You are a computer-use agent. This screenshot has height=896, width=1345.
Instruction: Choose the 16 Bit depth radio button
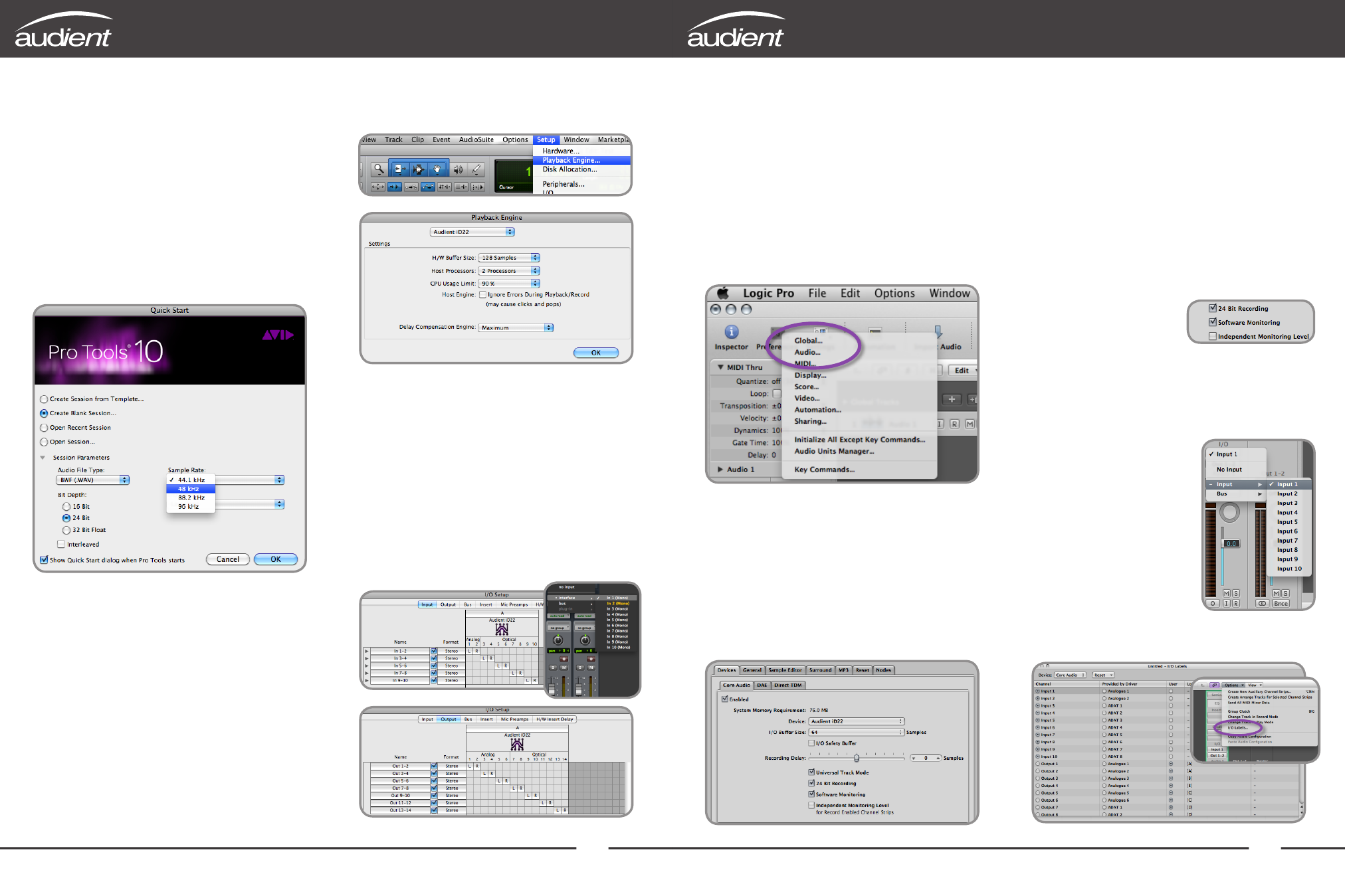coord(66,507)
